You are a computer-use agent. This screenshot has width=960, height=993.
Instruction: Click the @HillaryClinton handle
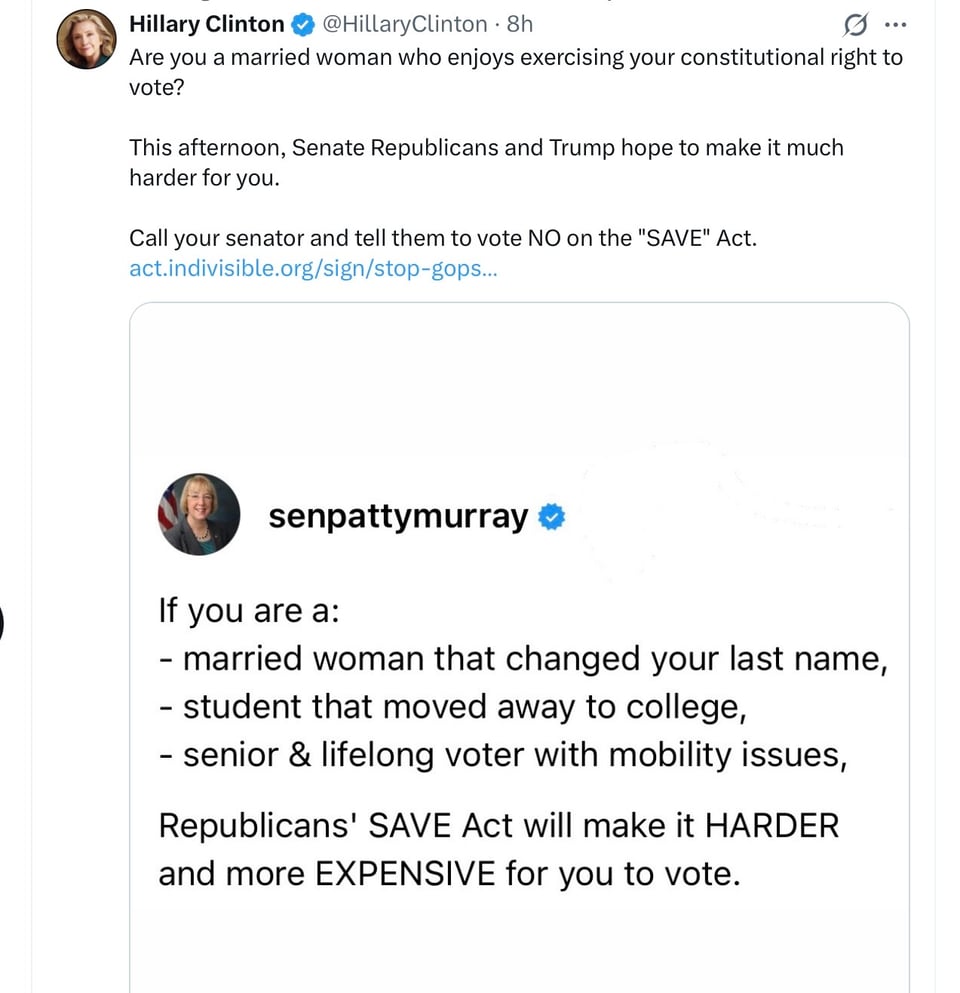pos(405,24)
